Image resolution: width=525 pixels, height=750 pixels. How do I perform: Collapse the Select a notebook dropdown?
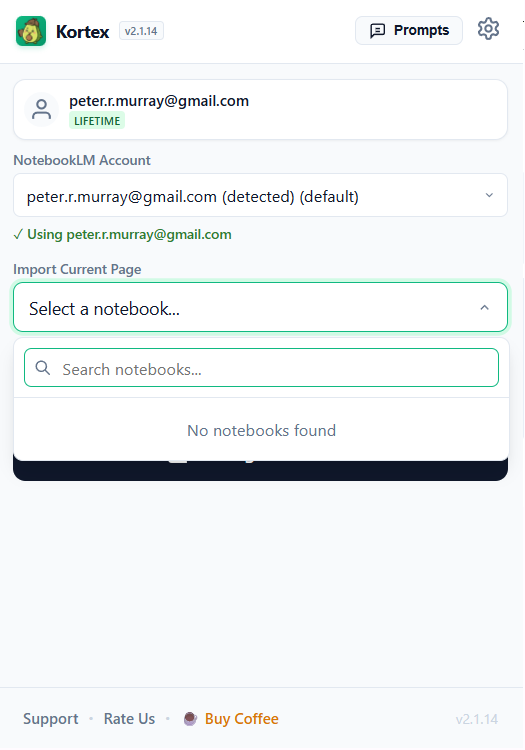pyautogui.click(x=261, y=307)
